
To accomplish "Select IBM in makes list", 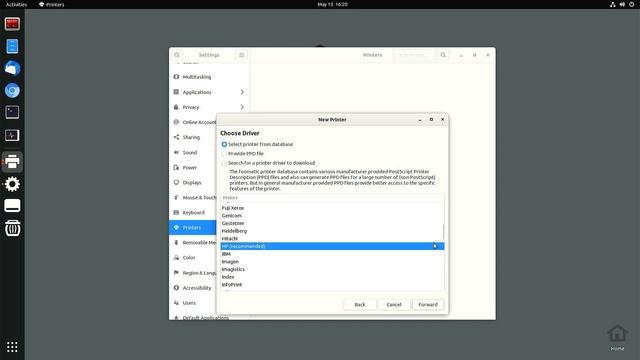I will (332, 254).
